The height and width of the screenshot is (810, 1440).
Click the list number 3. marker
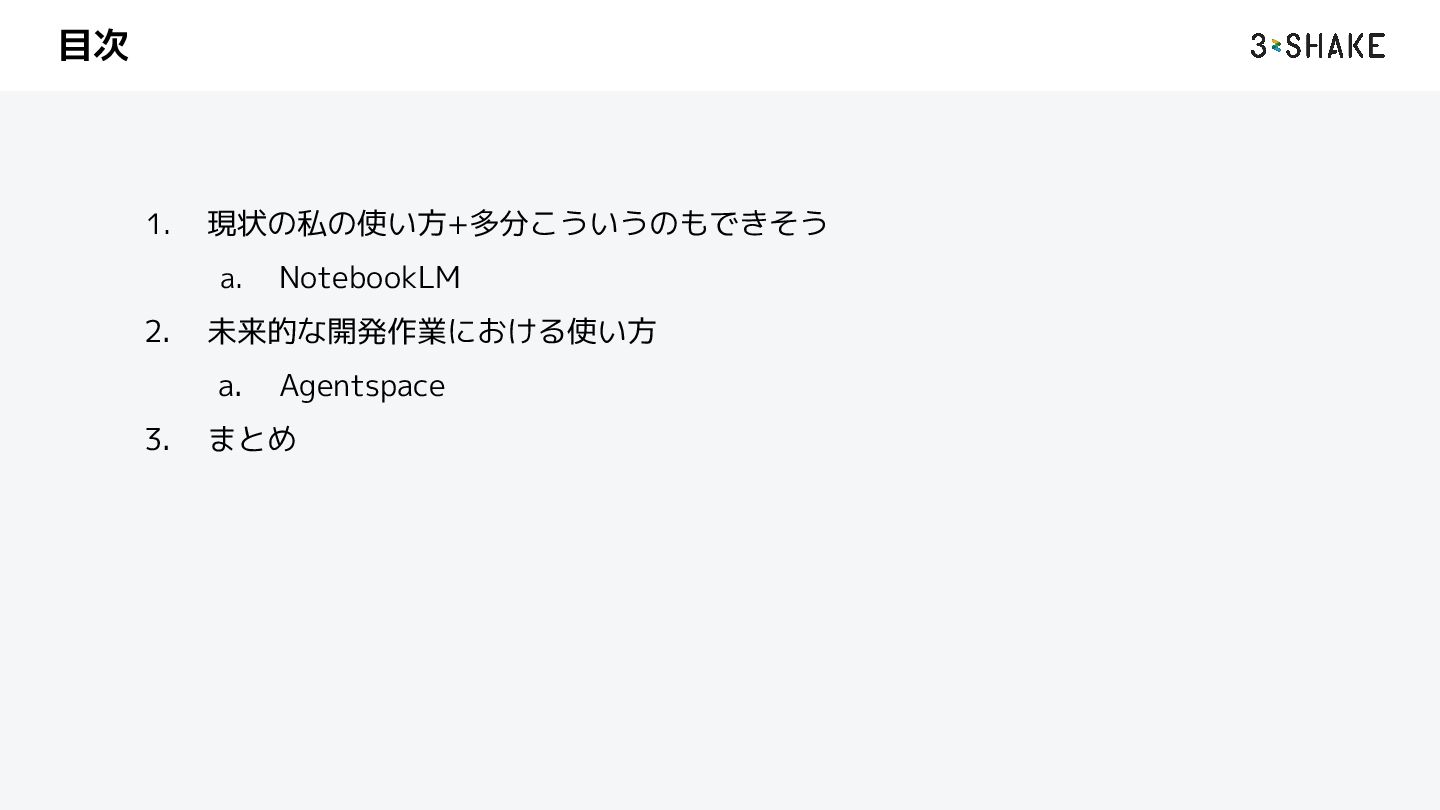coord(157,440)
